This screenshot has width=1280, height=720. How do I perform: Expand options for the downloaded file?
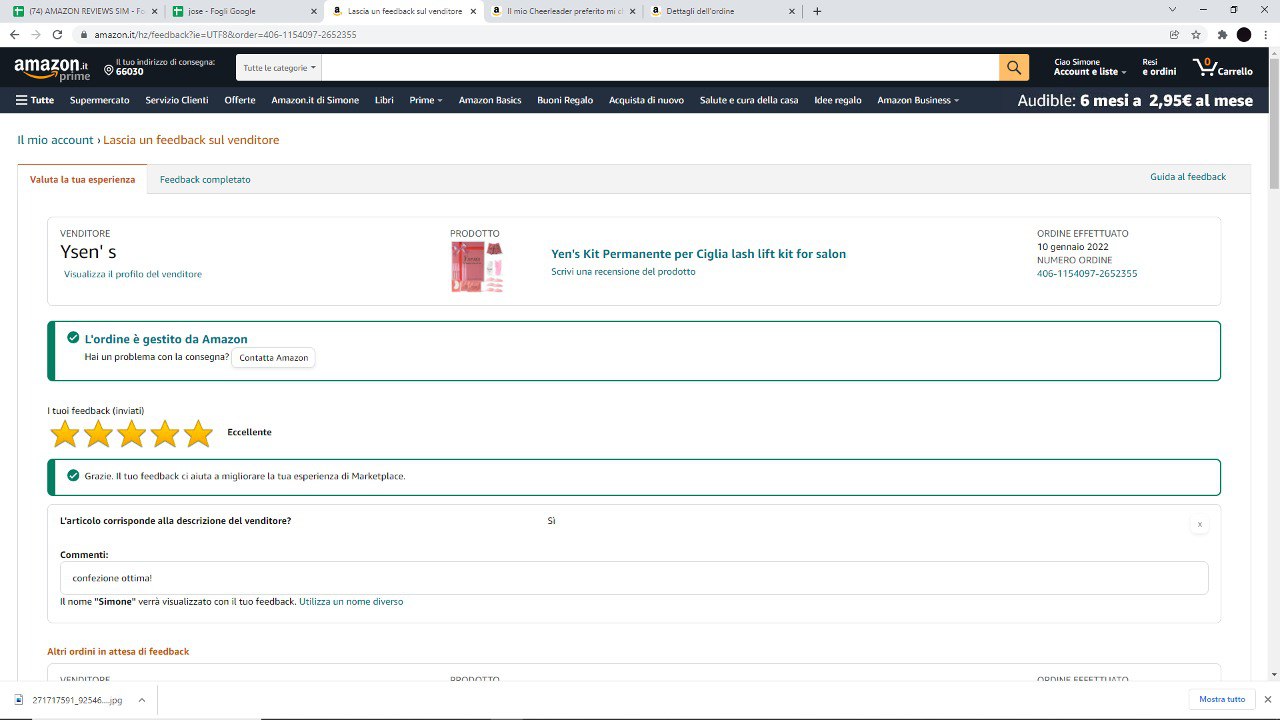pyautogui.click(x=142, y=700)
